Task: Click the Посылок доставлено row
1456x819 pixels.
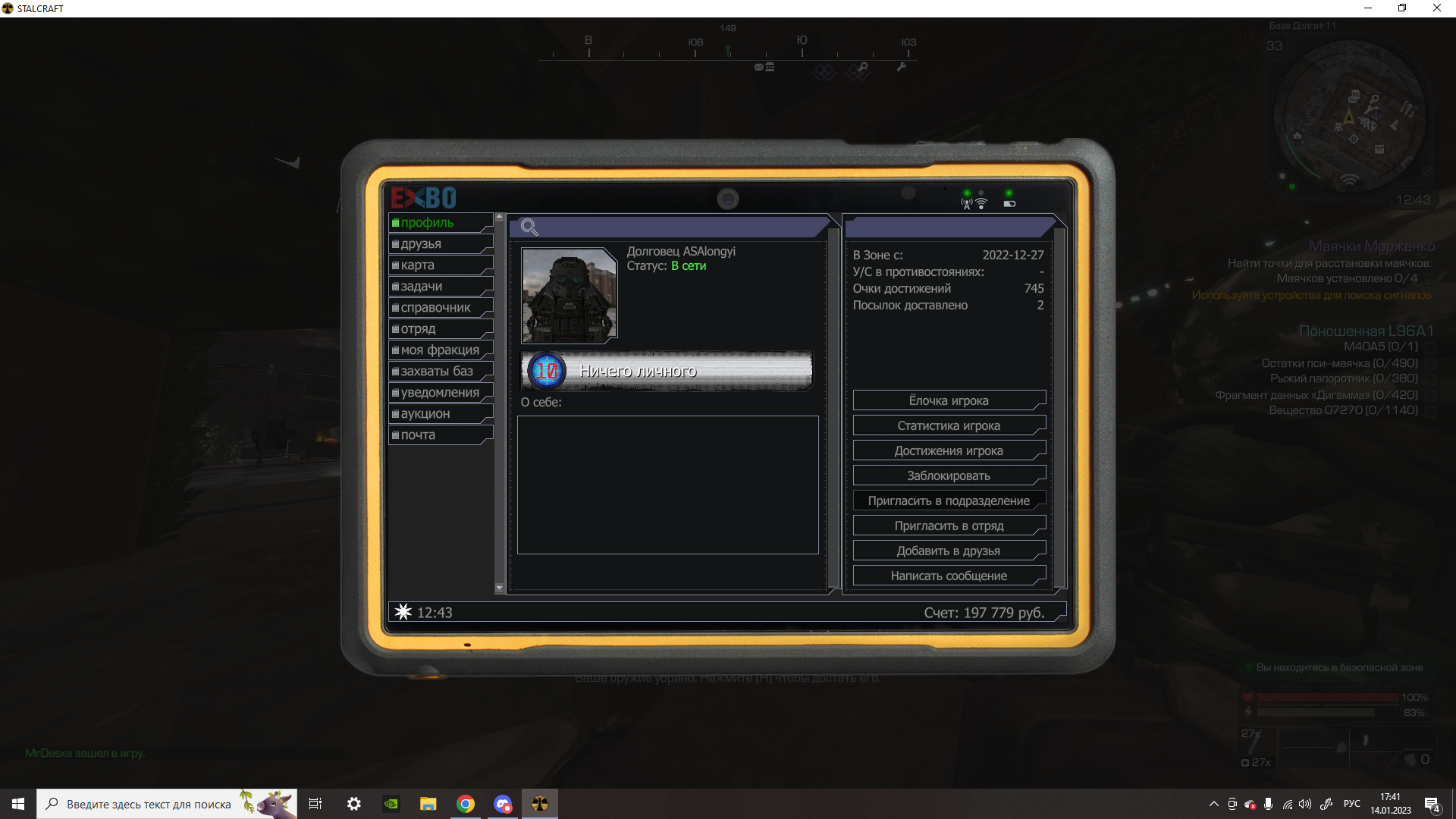Action: [x=948, y=305]
